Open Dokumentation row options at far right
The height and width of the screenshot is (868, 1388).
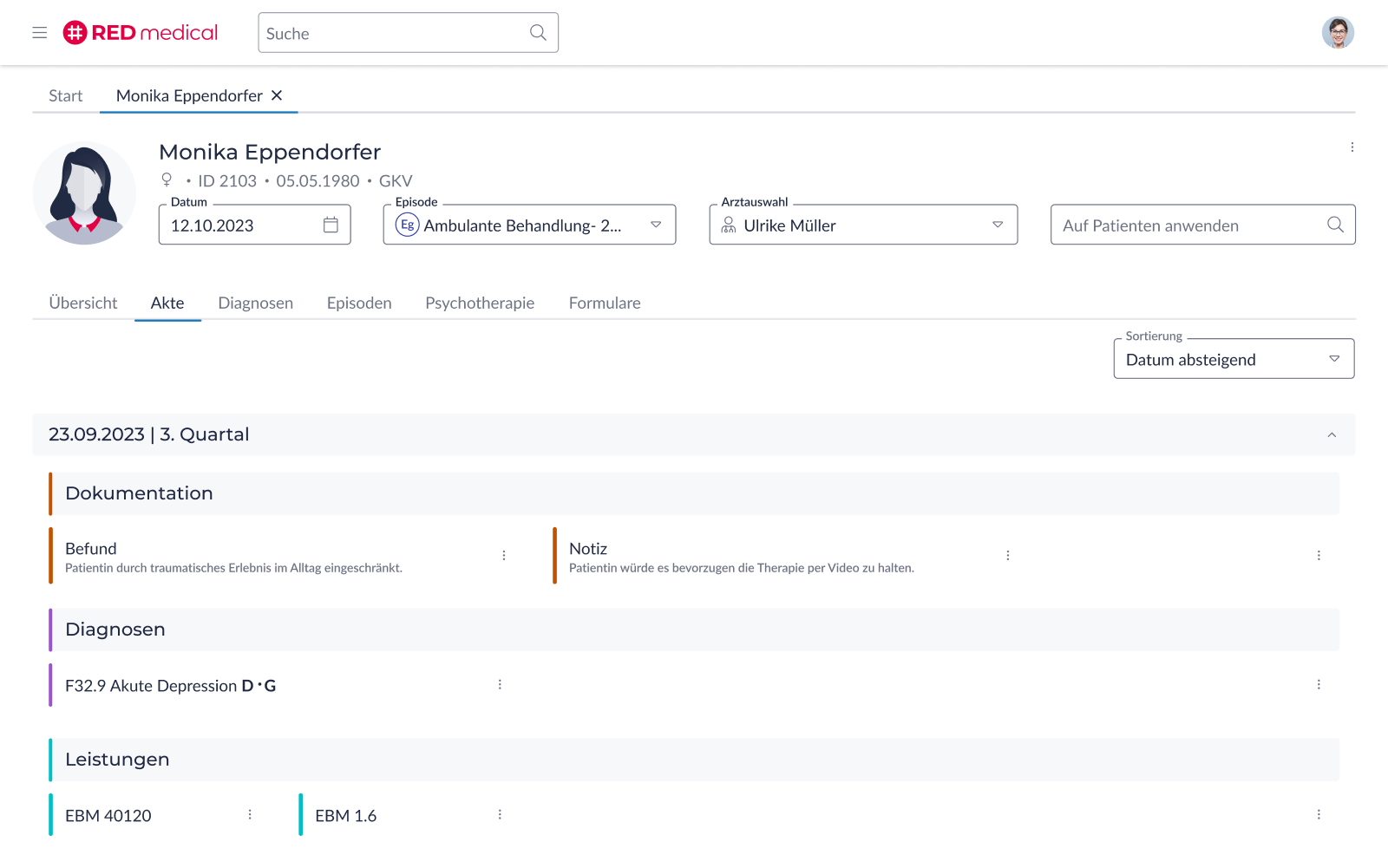click(x=1319, y=556)
